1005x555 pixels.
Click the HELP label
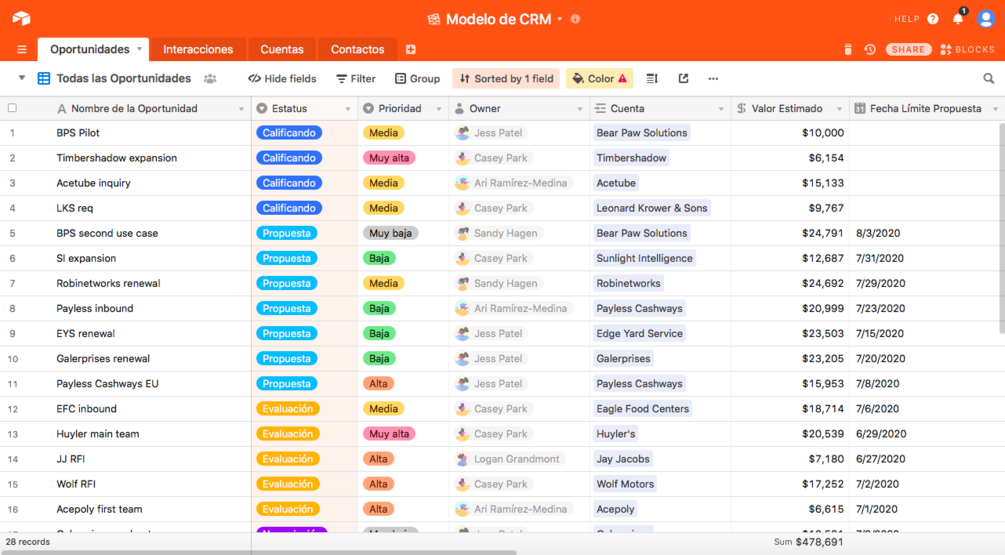click(907, 19)
